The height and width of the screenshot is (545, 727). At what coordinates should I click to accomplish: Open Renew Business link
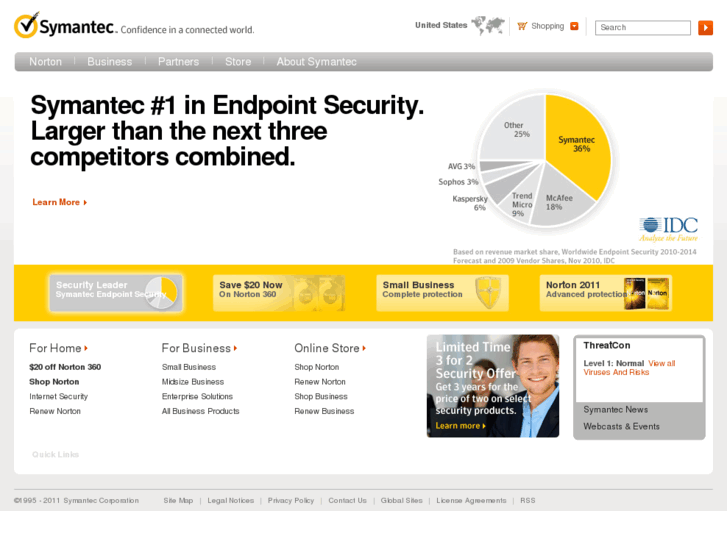(x=324, y=411)
